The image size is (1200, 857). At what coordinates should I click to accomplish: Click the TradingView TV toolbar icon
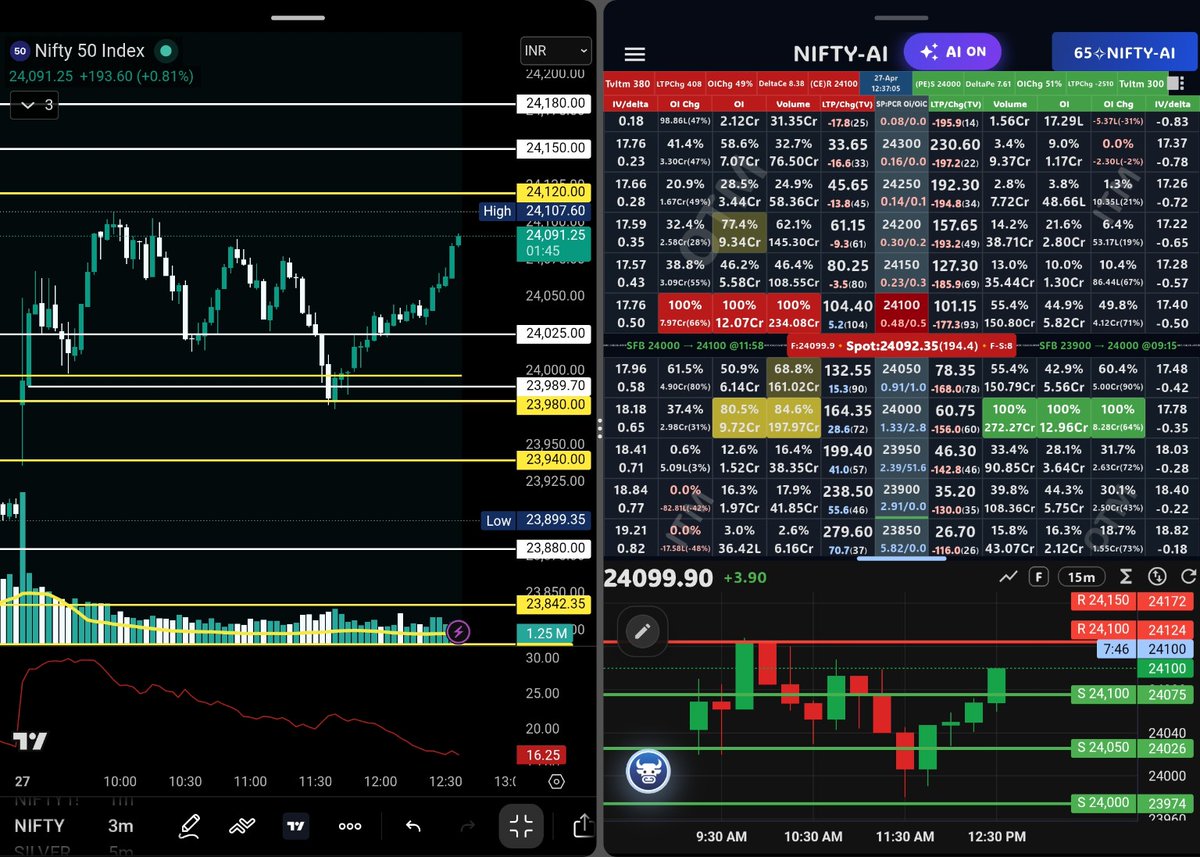pyautogui.click(x=296, y=826)
